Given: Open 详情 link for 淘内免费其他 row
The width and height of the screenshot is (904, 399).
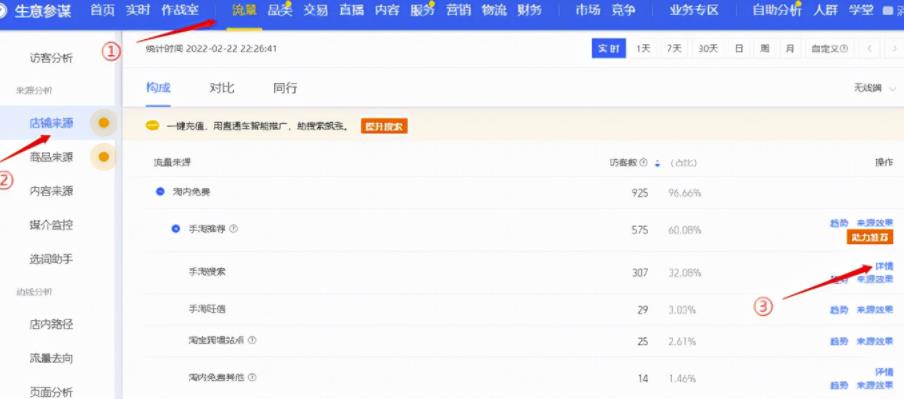Looking at the screenshot, I should coord(884,372).
